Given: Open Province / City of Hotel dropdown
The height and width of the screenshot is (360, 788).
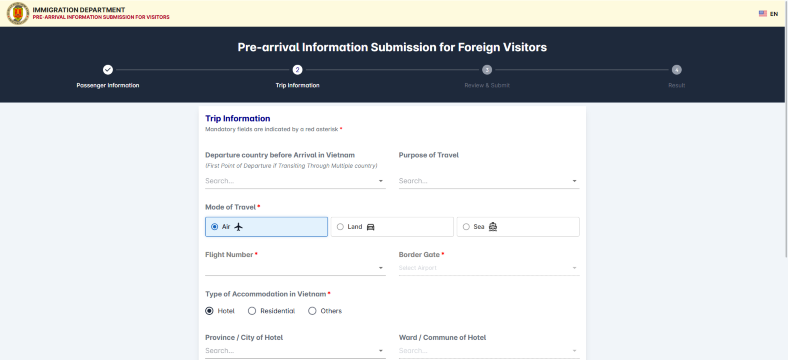Looking at the screenshot, I should tap(380, 351).
